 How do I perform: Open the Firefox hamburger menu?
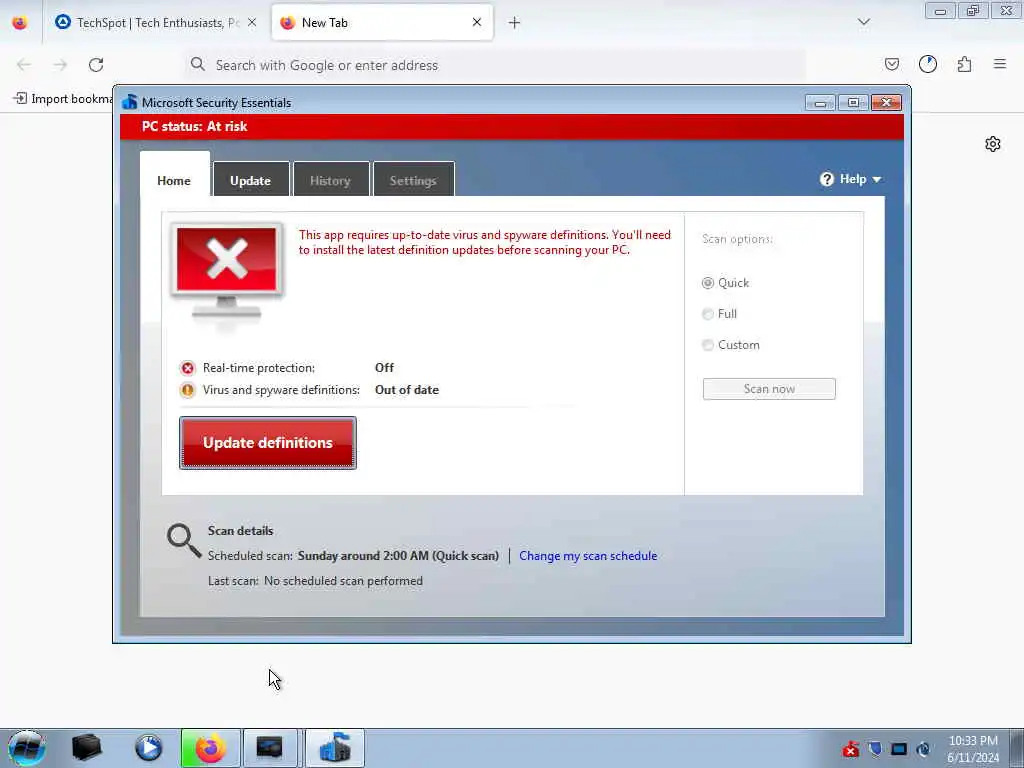click(1000, 64)
